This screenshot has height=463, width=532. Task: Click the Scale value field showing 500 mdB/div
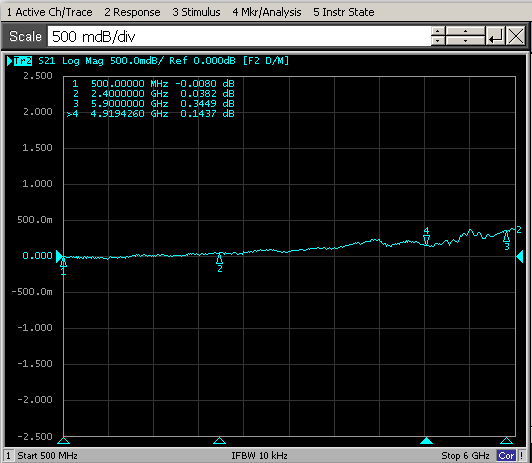[x=239, y=36]
